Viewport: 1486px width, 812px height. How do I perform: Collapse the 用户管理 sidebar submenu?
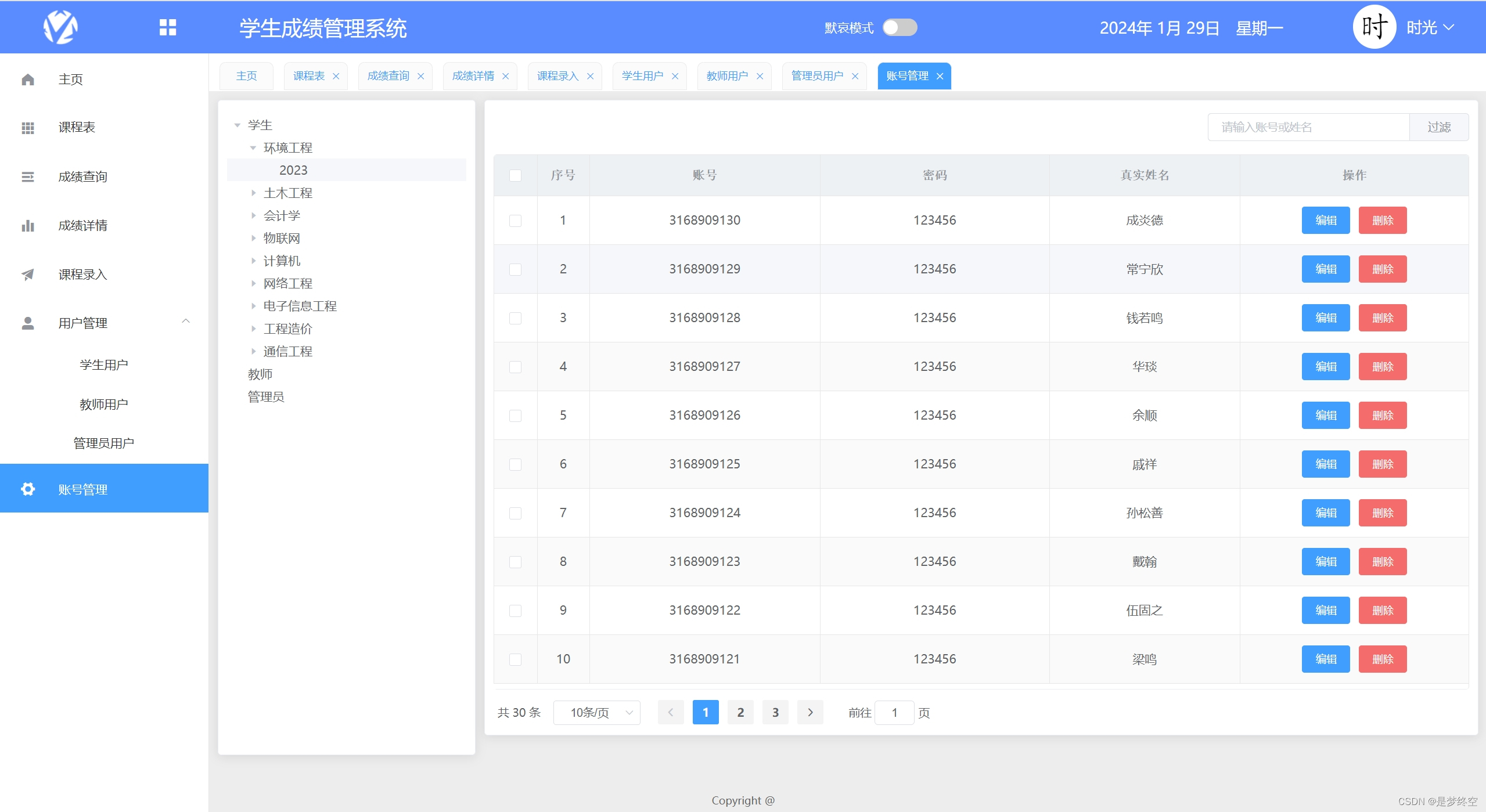[x=186, y=322]
